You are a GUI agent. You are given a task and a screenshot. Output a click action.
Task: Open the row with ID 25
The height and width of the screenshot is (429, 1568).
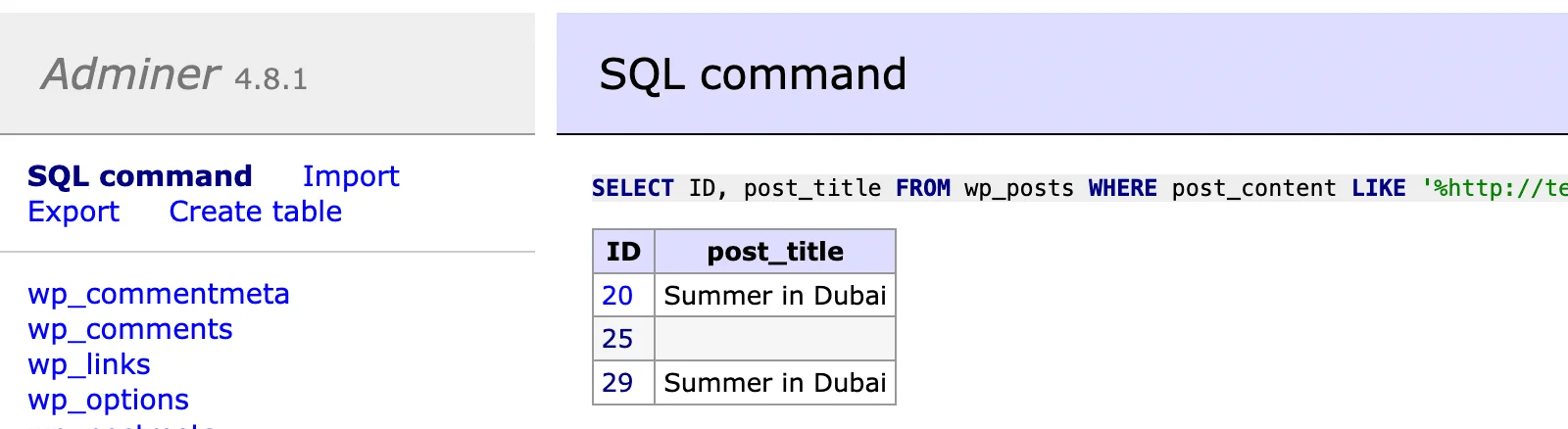(617, 339)
